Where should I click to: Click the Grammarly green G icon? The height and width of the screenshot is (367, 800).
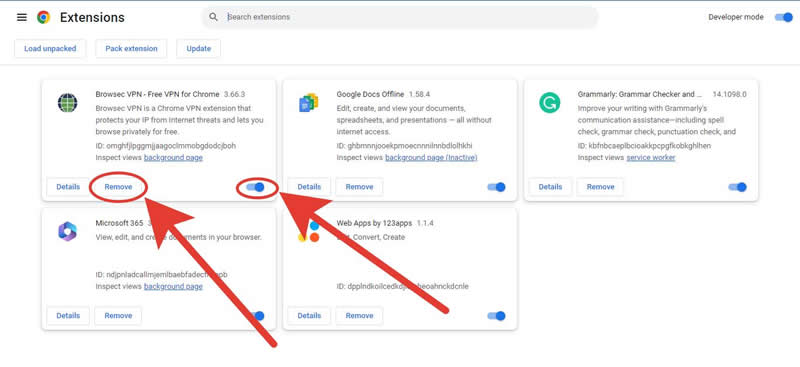click(549, 103)
